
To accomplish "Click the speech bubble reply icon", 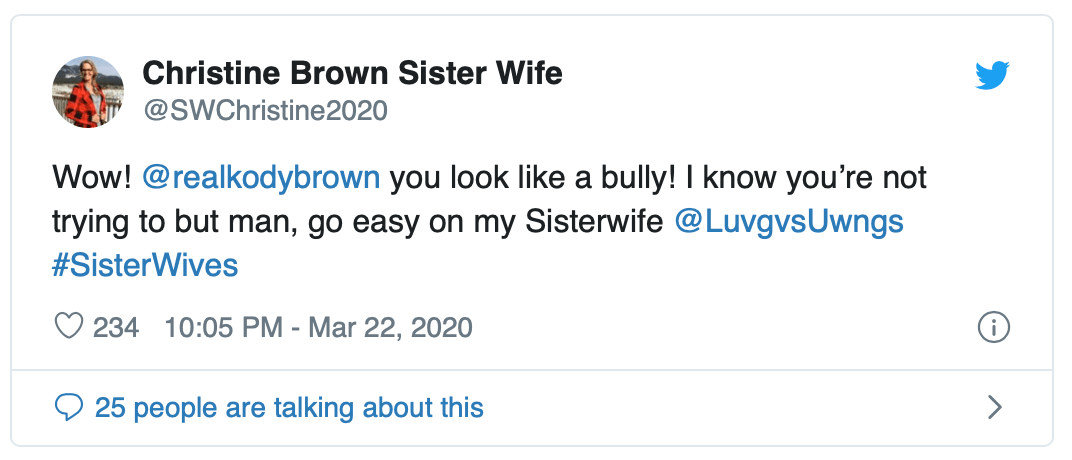I will pos(68,407).
